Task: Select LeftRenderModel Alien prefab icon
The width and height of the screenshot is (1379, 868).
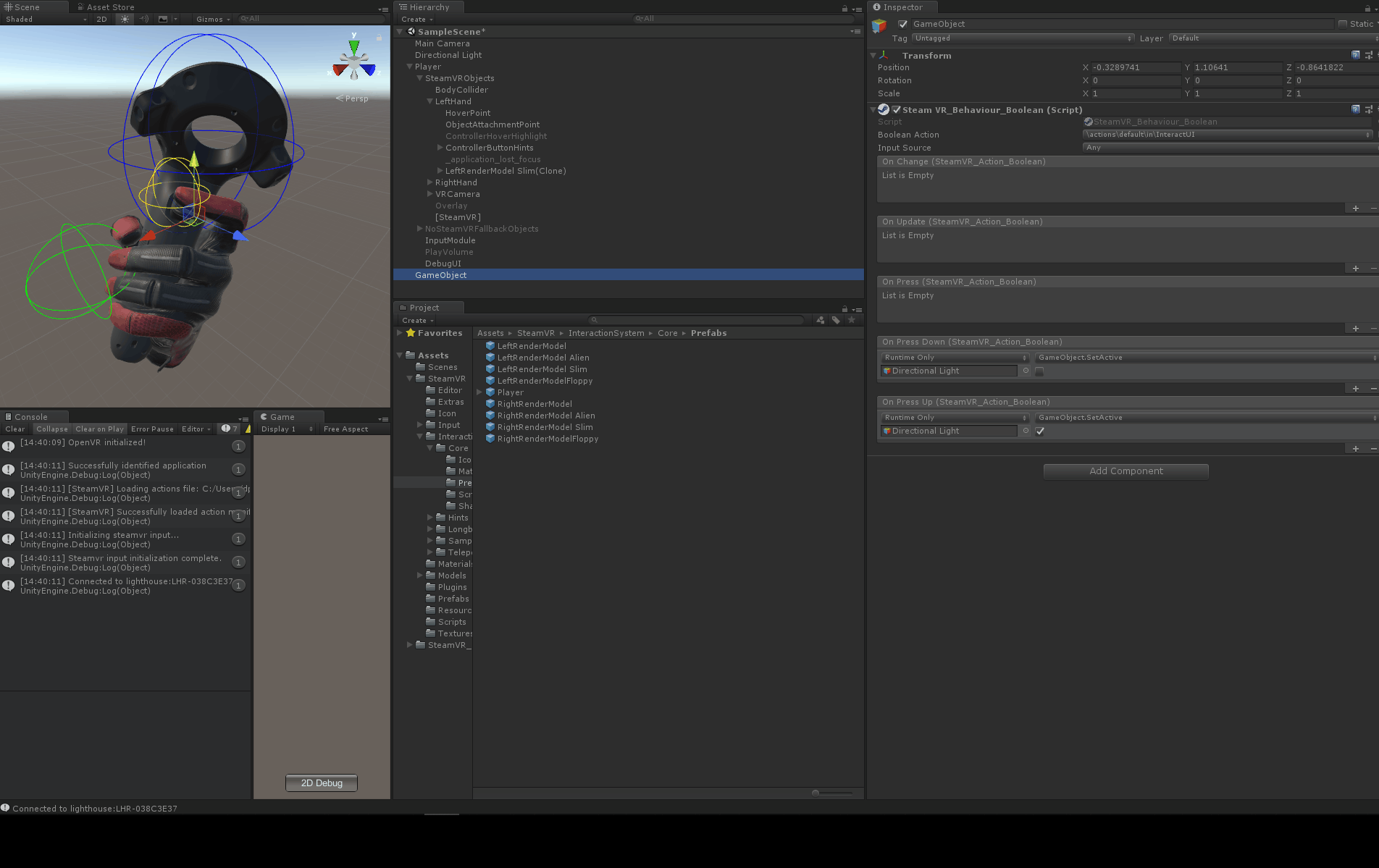Action: [x=490, y=358]
